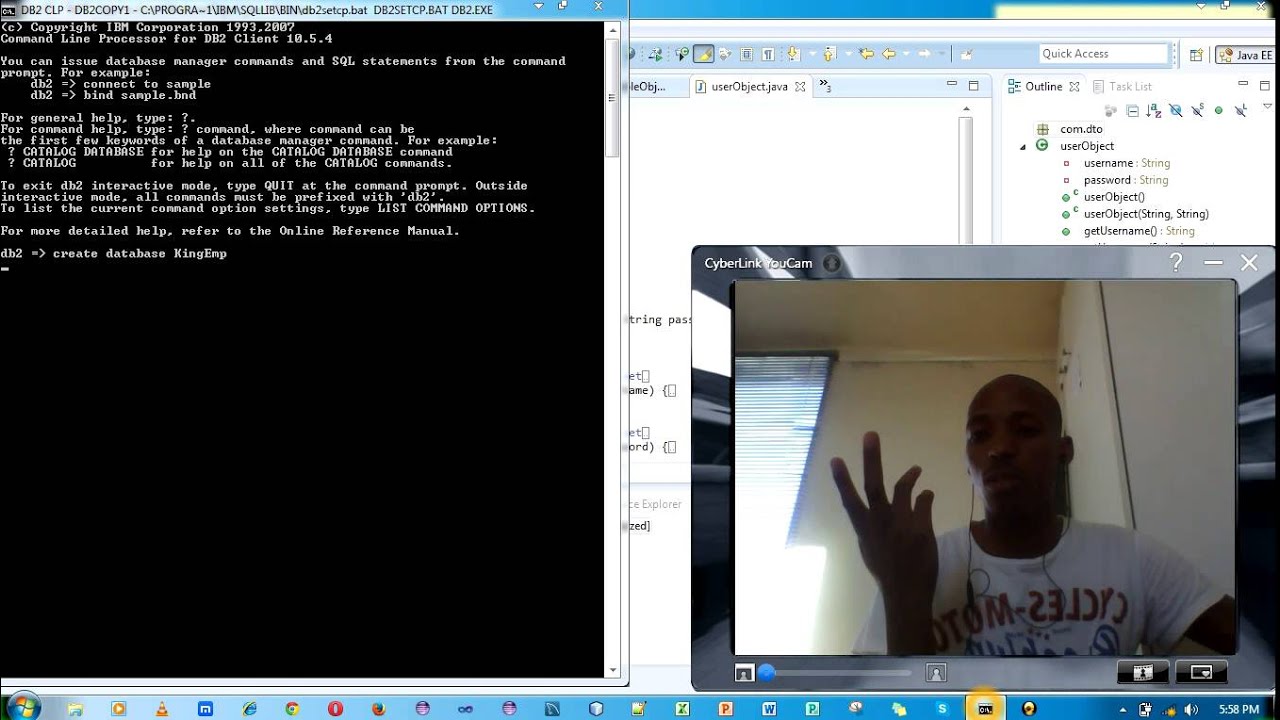Click the DB2 CLP window title icon
Viewport: 1280px width, 720px height.
tap(9, 10)
